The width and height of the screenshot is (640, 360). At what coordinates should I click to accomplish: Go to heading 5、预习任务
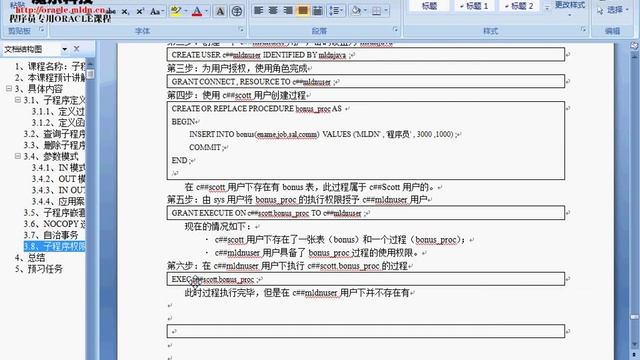(39, 269)
